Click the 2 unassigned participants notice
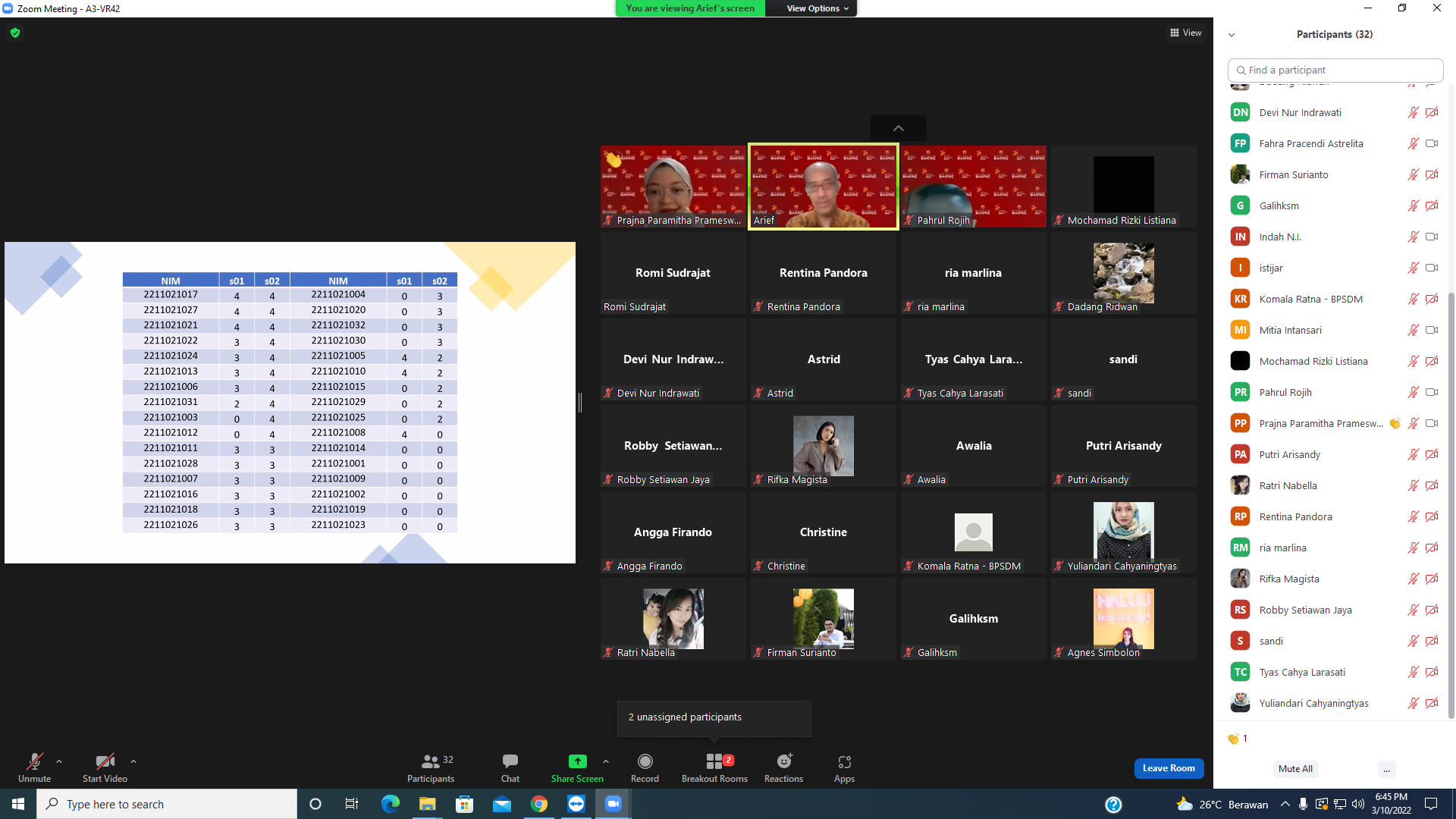The image size is (1456, 819). (x=714, y=717)
